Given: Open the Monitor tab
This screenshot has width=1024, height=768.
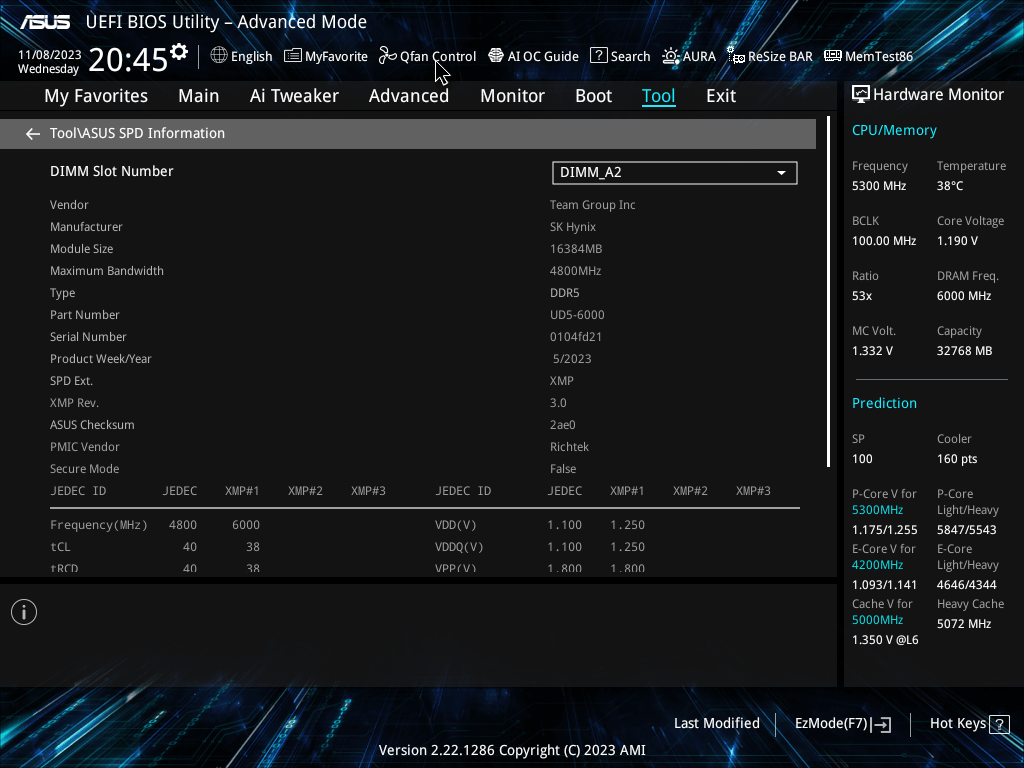Looking at the screenshot, I should [x=512, y=96].
